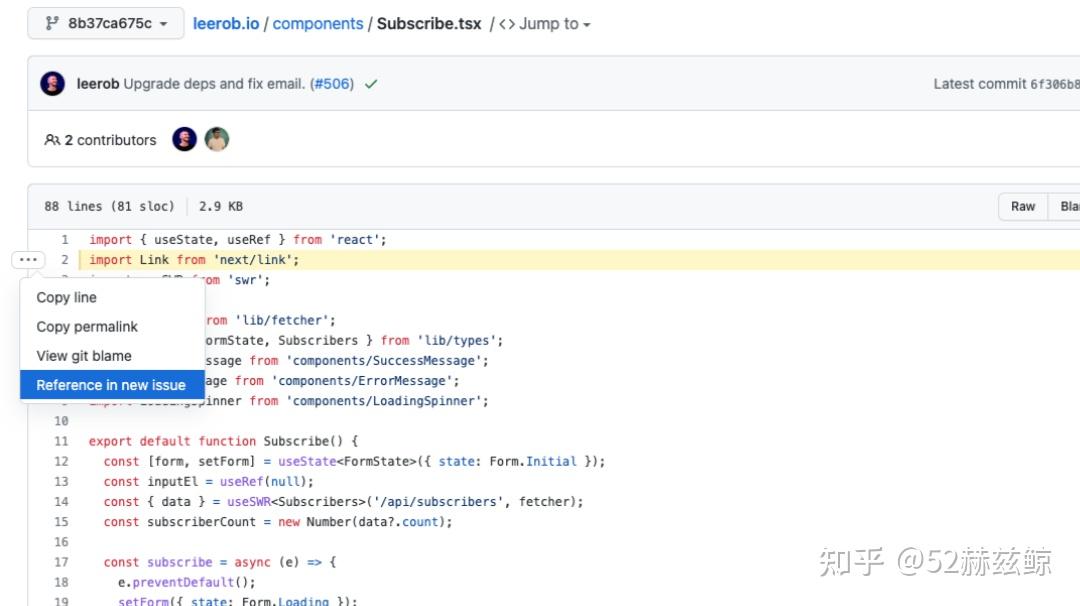Select Copy permalink from the context menu
1080x606 pixels.
click(86, 326)
